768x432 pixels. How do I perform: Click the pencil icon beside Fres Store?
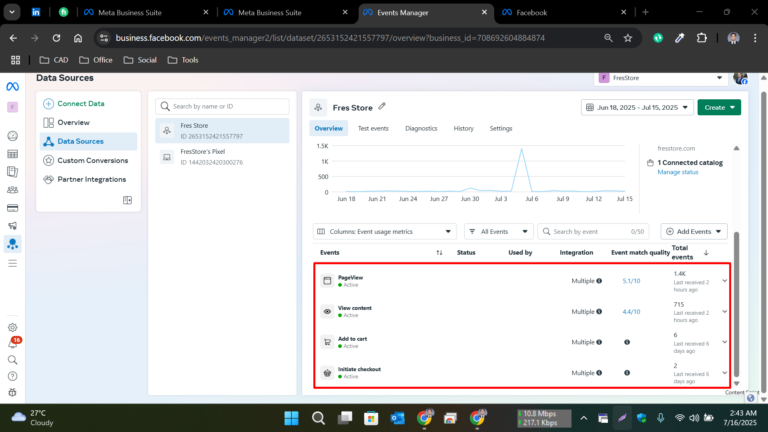click(x=382, y=106)
